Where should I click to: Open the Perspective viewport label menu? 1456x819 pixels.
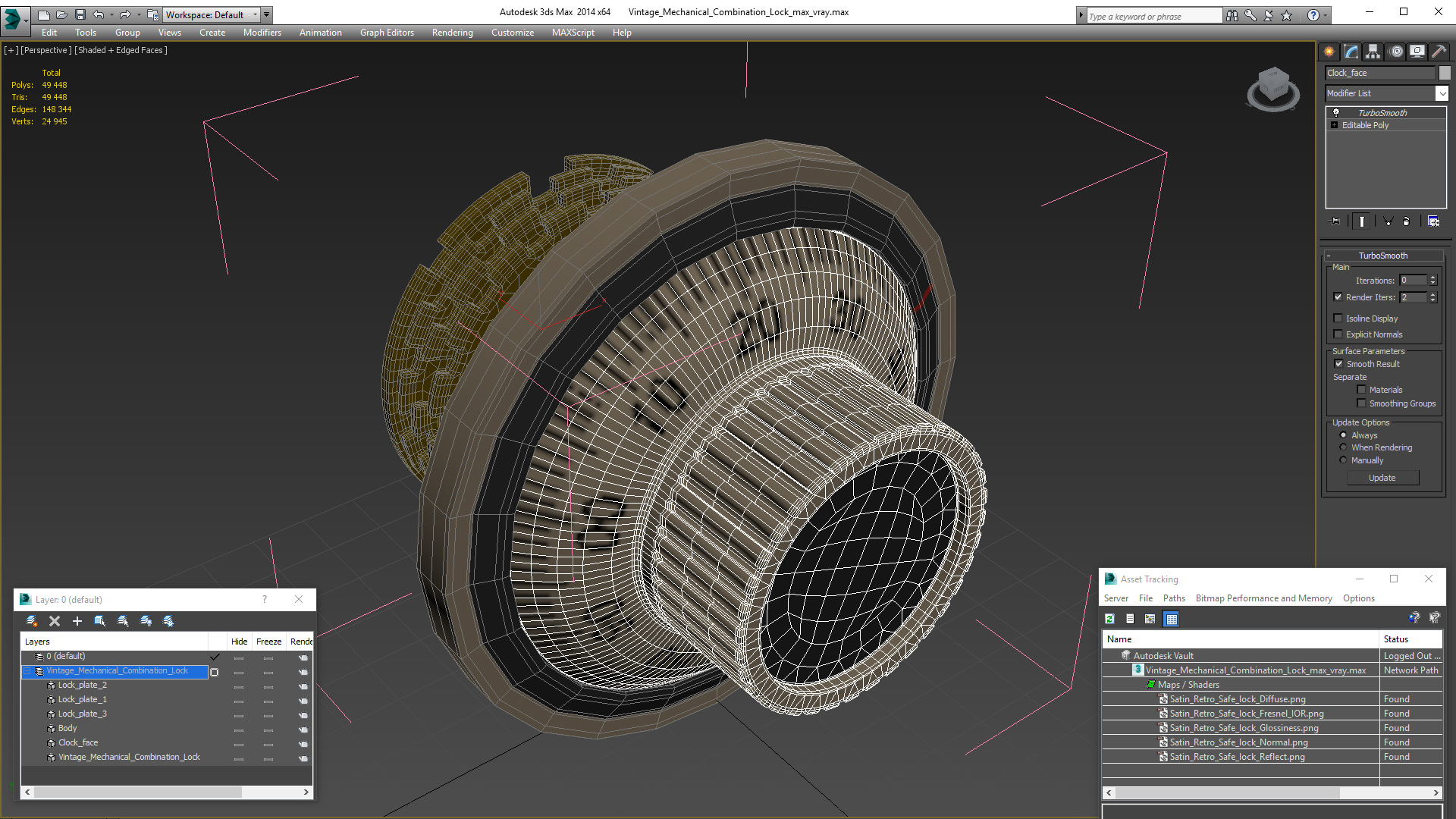point(46,50)
